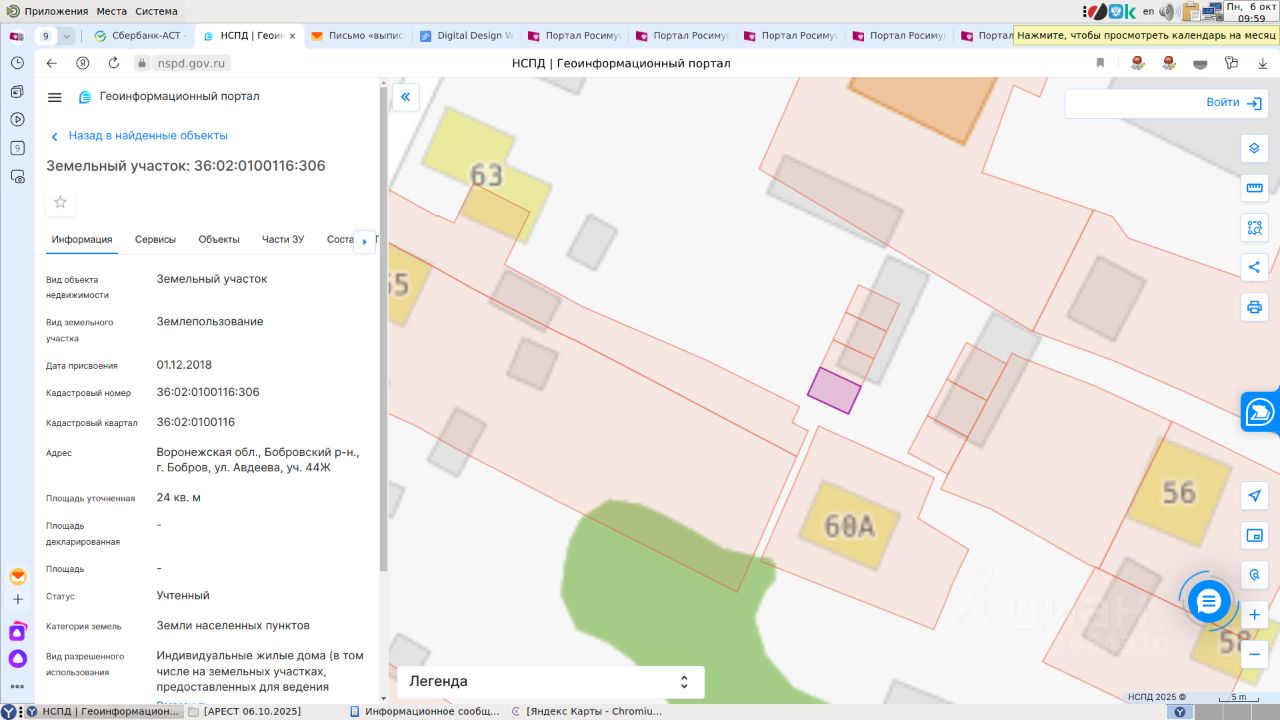Open the blue side widget tab on right edge

coord(1261,412)
